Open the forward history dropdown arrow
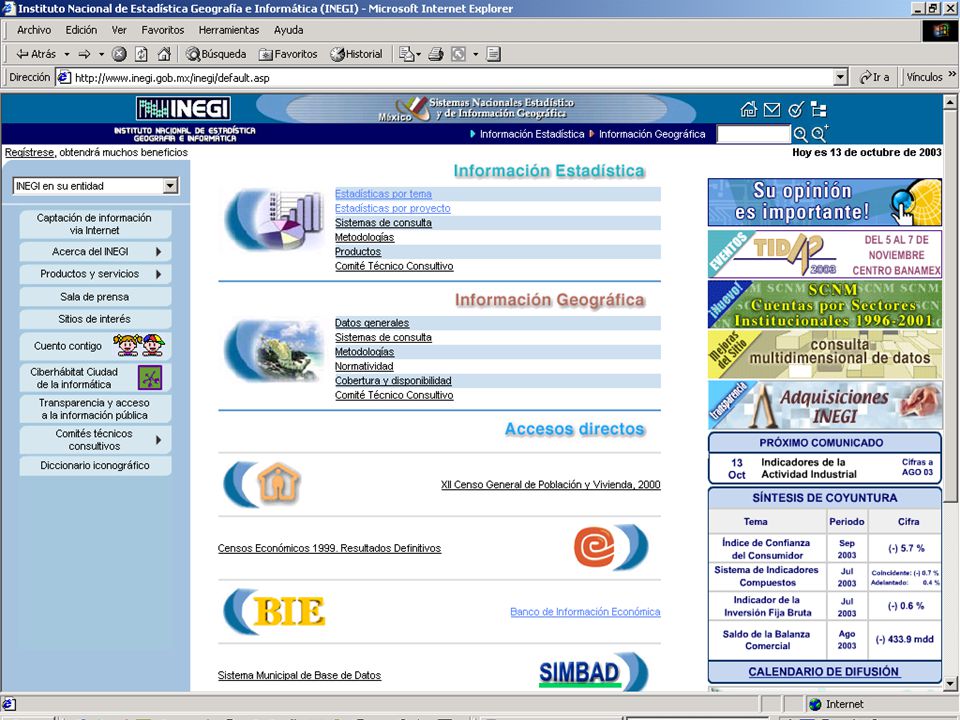Screen dimensions: 960x720 click(x=102, y=54)
